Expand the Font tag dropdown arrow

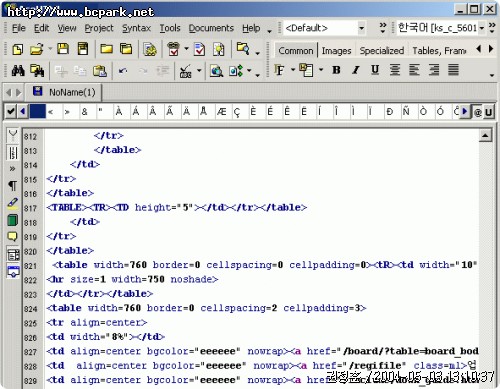point(293,70)
